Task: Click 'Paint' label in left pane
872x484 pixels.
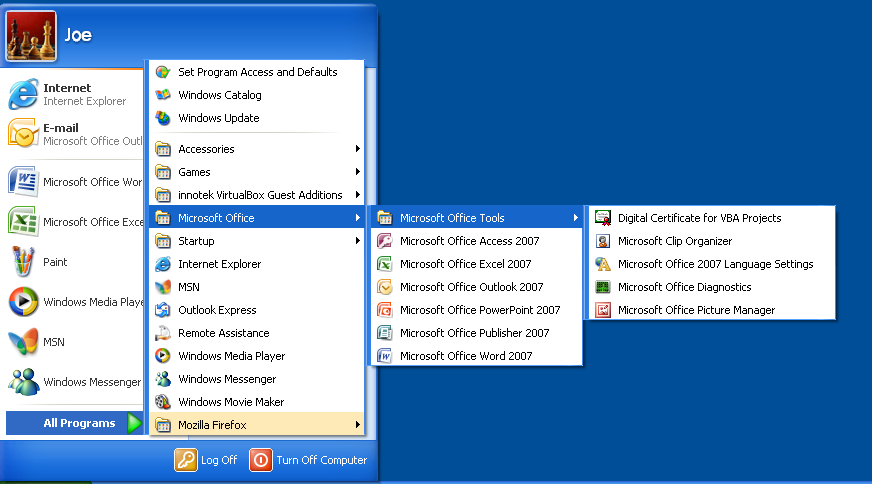Action: point(55,262)
